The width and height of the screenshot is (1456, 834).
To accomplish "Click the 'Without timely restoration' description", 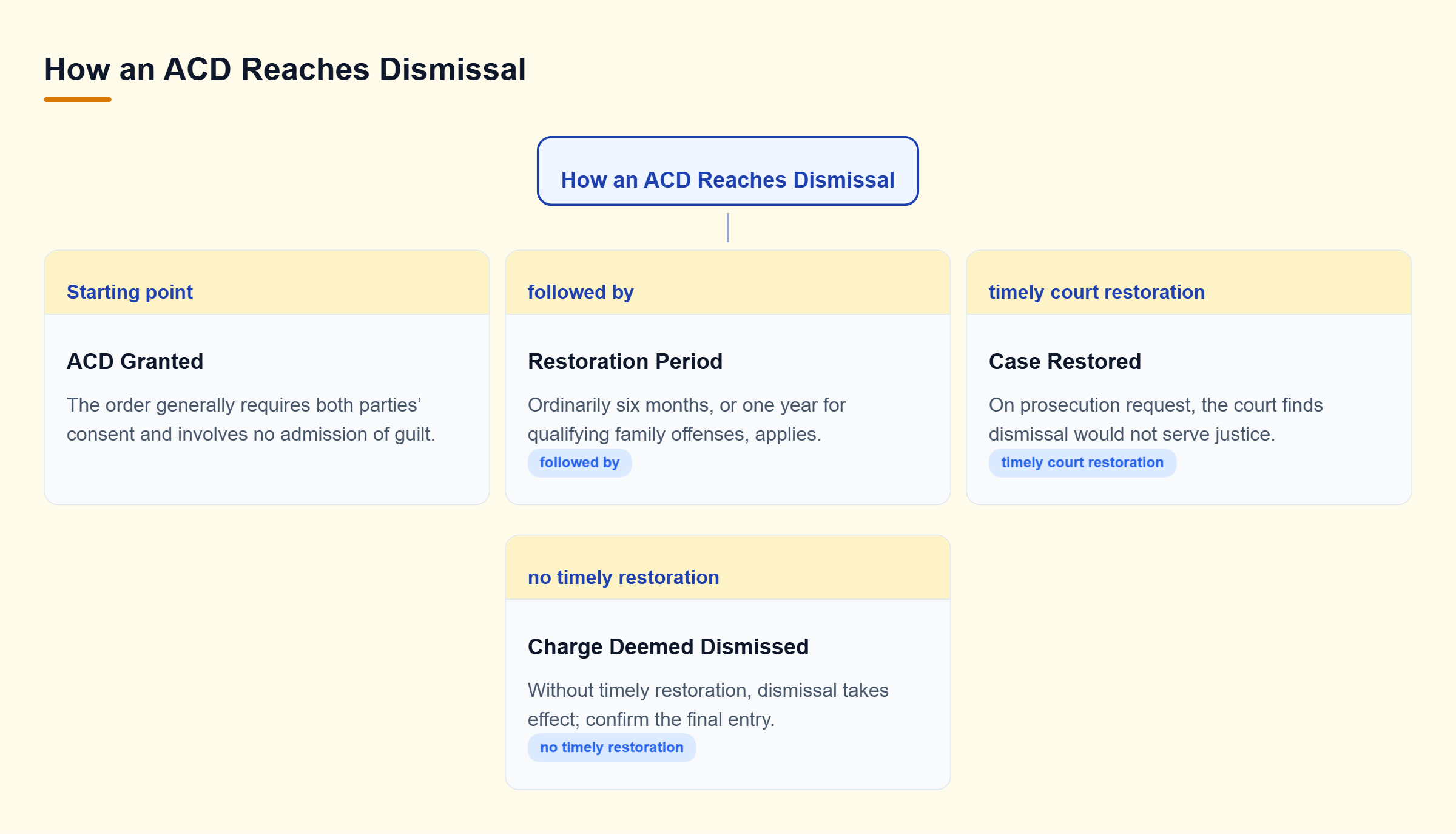I will [708, 705].
